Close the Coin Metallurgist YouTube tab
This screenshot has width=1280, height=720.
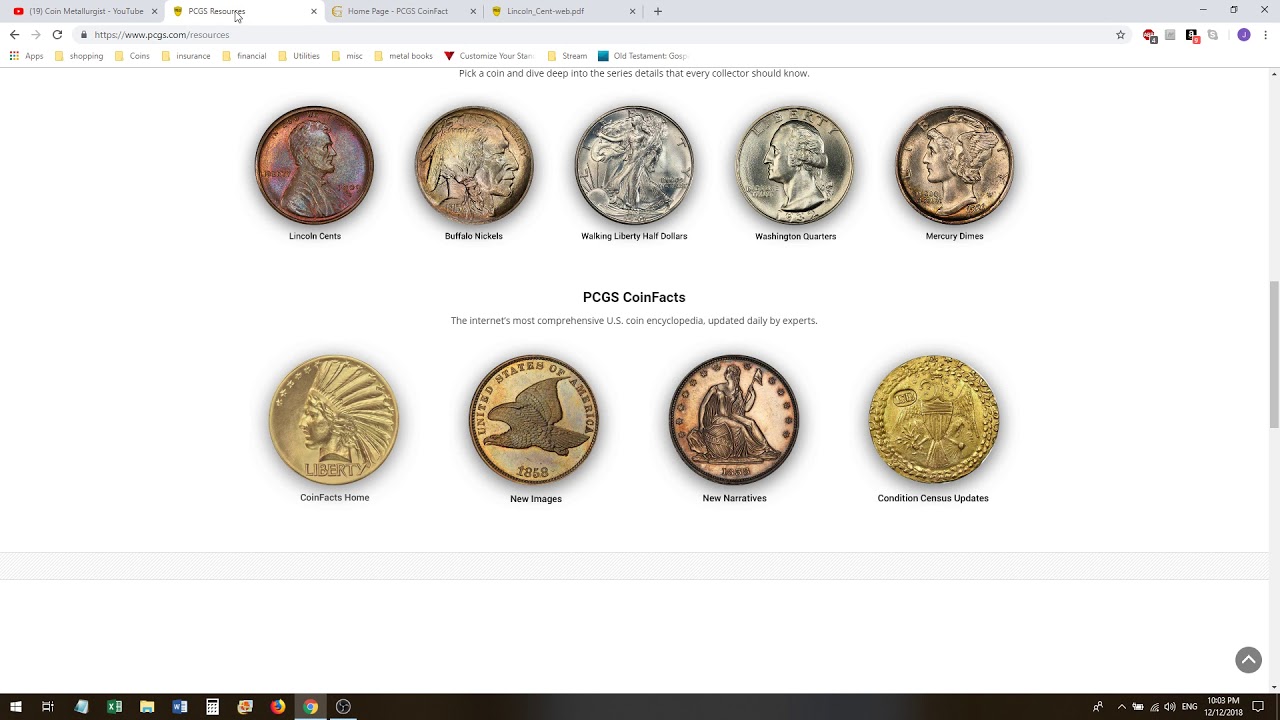pyautogui.click(x=154, y=11)
